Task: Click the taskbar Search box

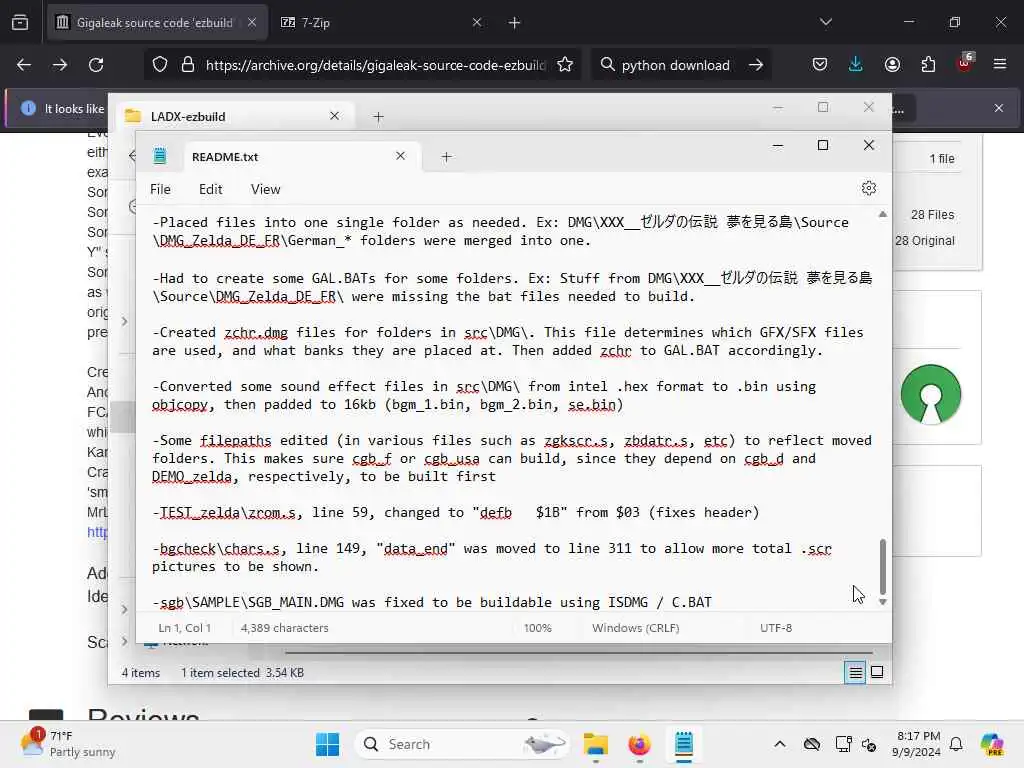Action: pos(461,744)
